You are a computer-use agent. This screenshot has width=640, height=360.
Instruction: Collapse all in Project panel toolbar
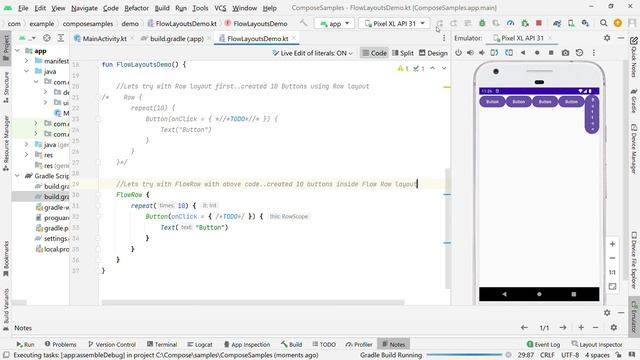pyautogui.click(x=60, y=38)
